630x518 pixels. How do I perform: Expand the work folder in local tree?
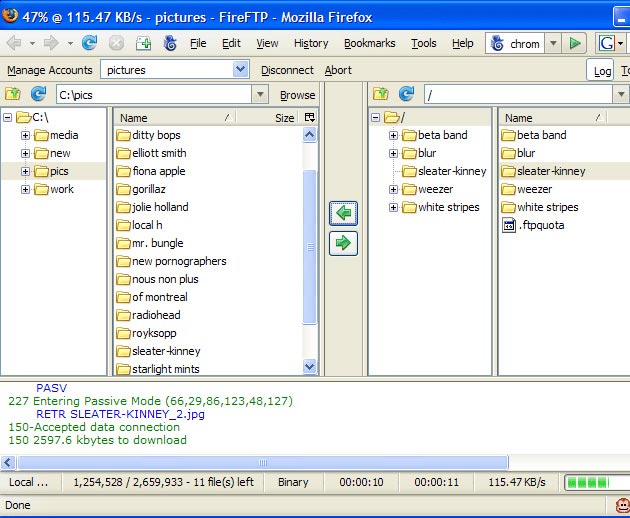pyautogui.click(x=25, y=189)
